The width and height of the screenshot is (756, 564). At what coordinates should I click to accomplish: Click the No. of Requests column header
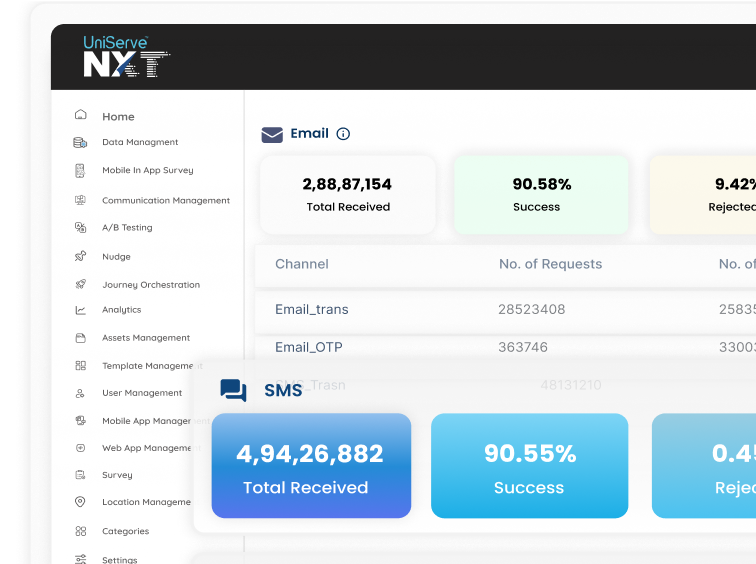click(x=551, y=264)
